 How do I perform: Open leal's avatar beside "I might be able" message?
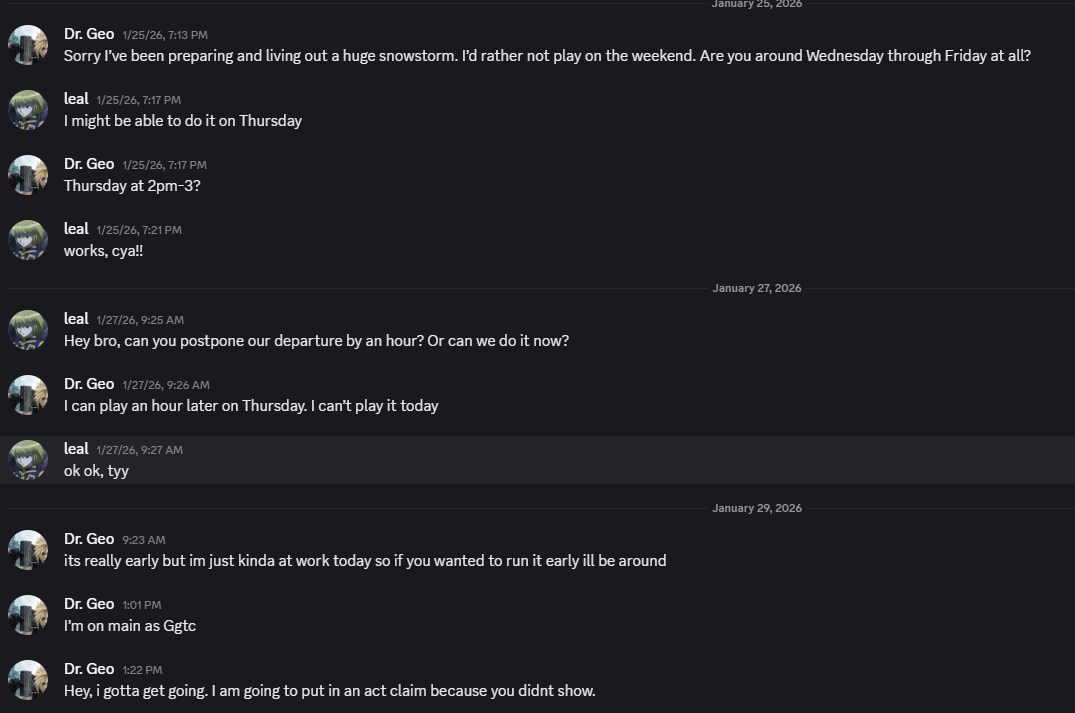(28, 110)
